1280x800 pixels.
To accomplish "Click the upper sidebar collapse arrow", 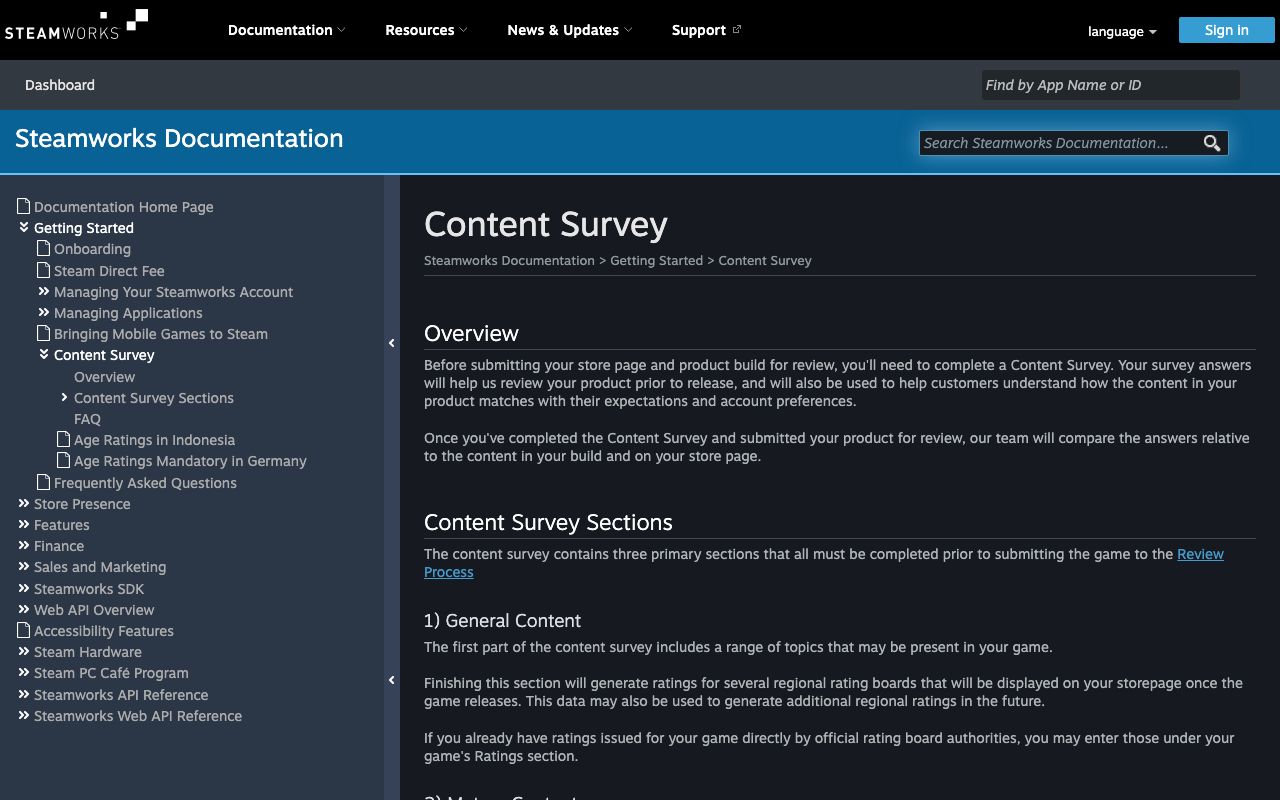I will 392,343.
